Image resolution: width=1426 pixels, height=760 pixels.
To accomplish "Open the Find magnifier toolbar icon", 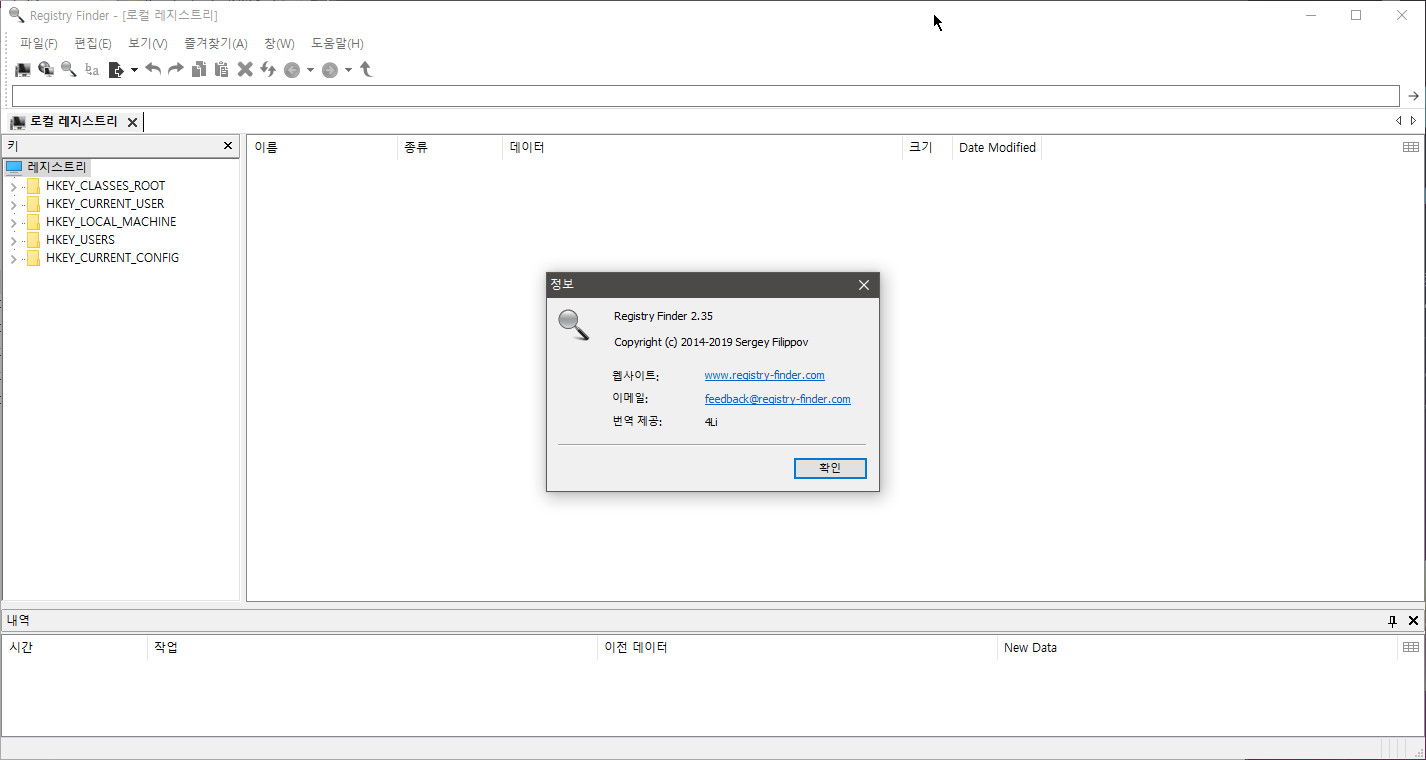I will click(x=69, y=69).
